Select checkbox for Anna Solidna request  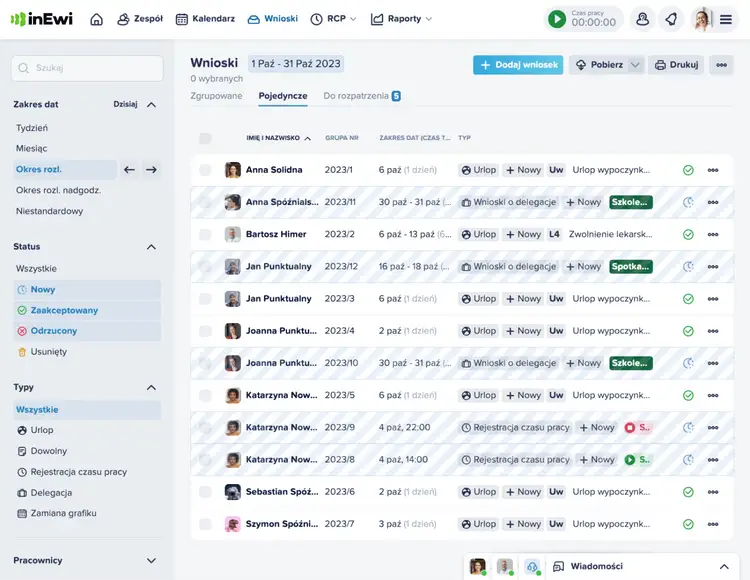(205, 170)
